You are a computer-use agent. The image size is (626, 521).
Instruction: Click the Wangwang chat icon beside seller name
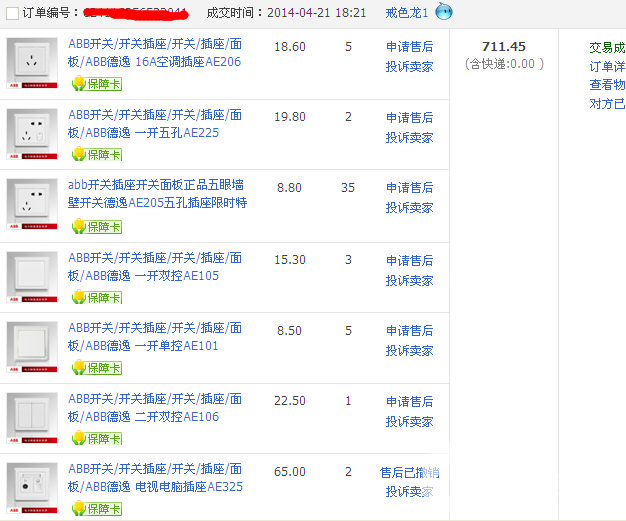[444, 12]
